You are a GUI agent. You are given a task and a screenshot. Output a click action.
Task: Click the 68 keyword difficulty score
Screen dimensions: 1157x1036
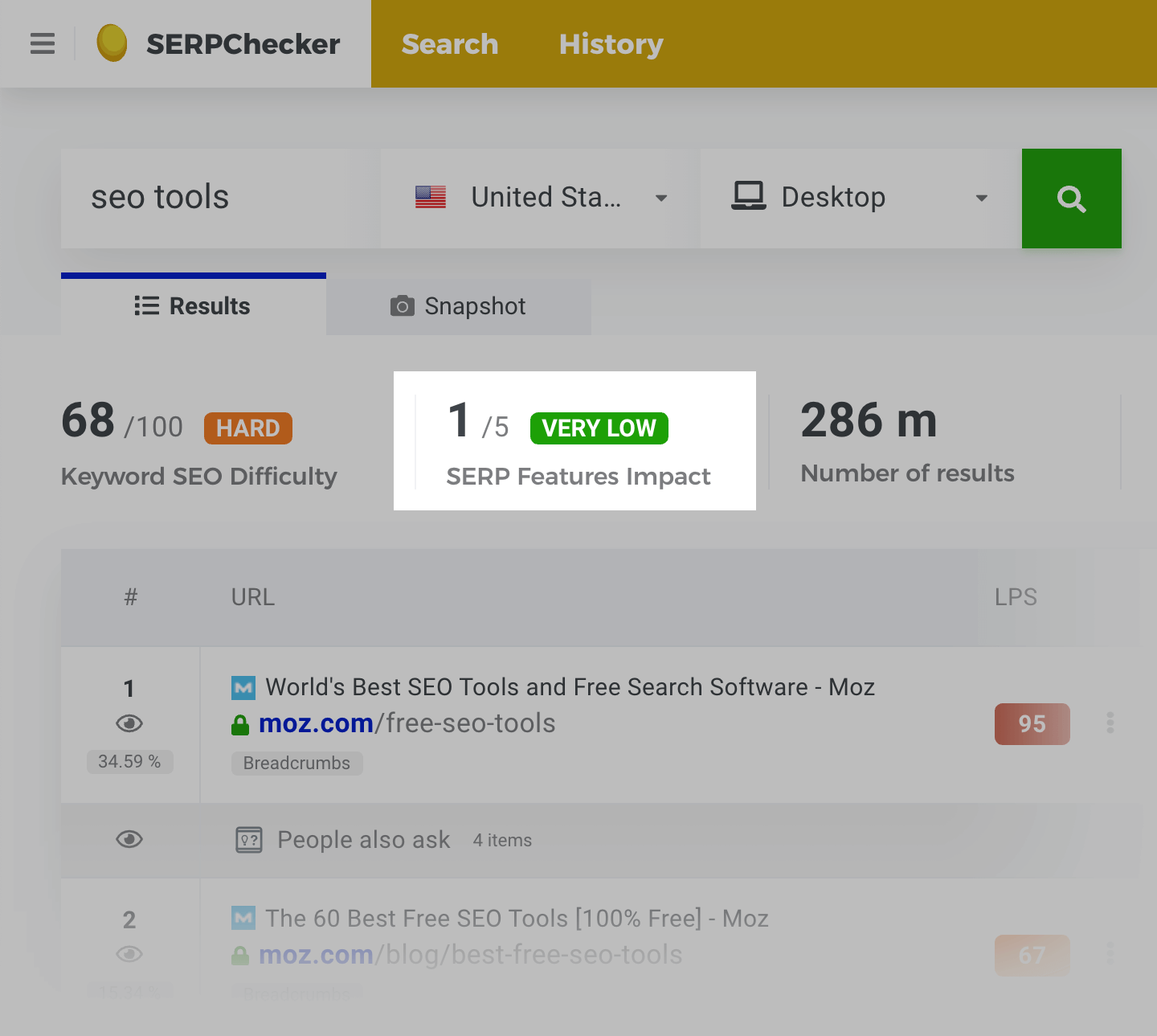tap(88, 420)
